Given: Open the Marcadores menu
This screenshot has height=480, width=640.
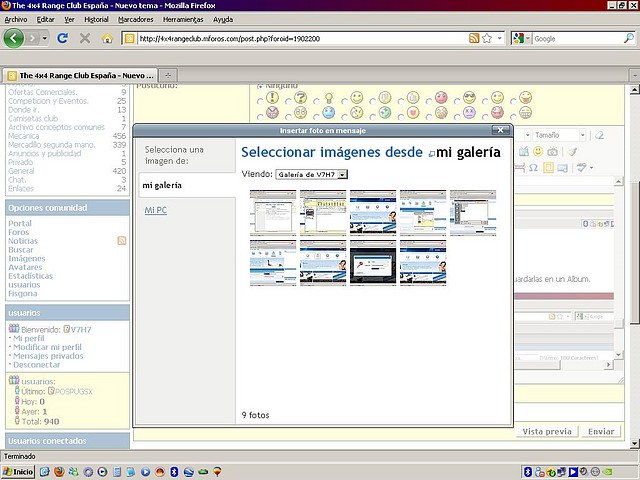Looking at the screenshot, I should point(136,19).
